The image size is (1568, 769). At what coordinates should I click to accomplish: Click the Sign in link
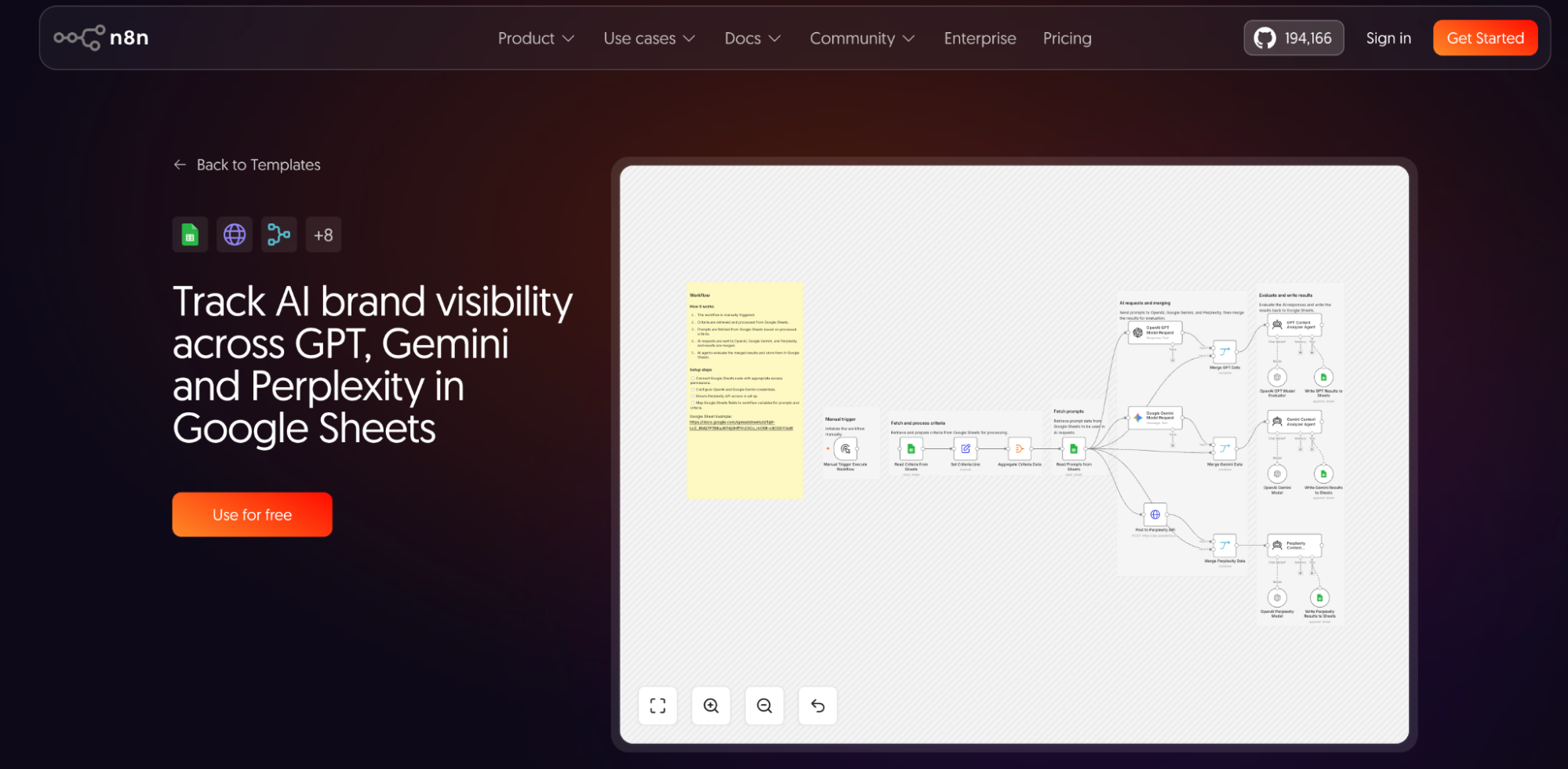coord(1388,38)
